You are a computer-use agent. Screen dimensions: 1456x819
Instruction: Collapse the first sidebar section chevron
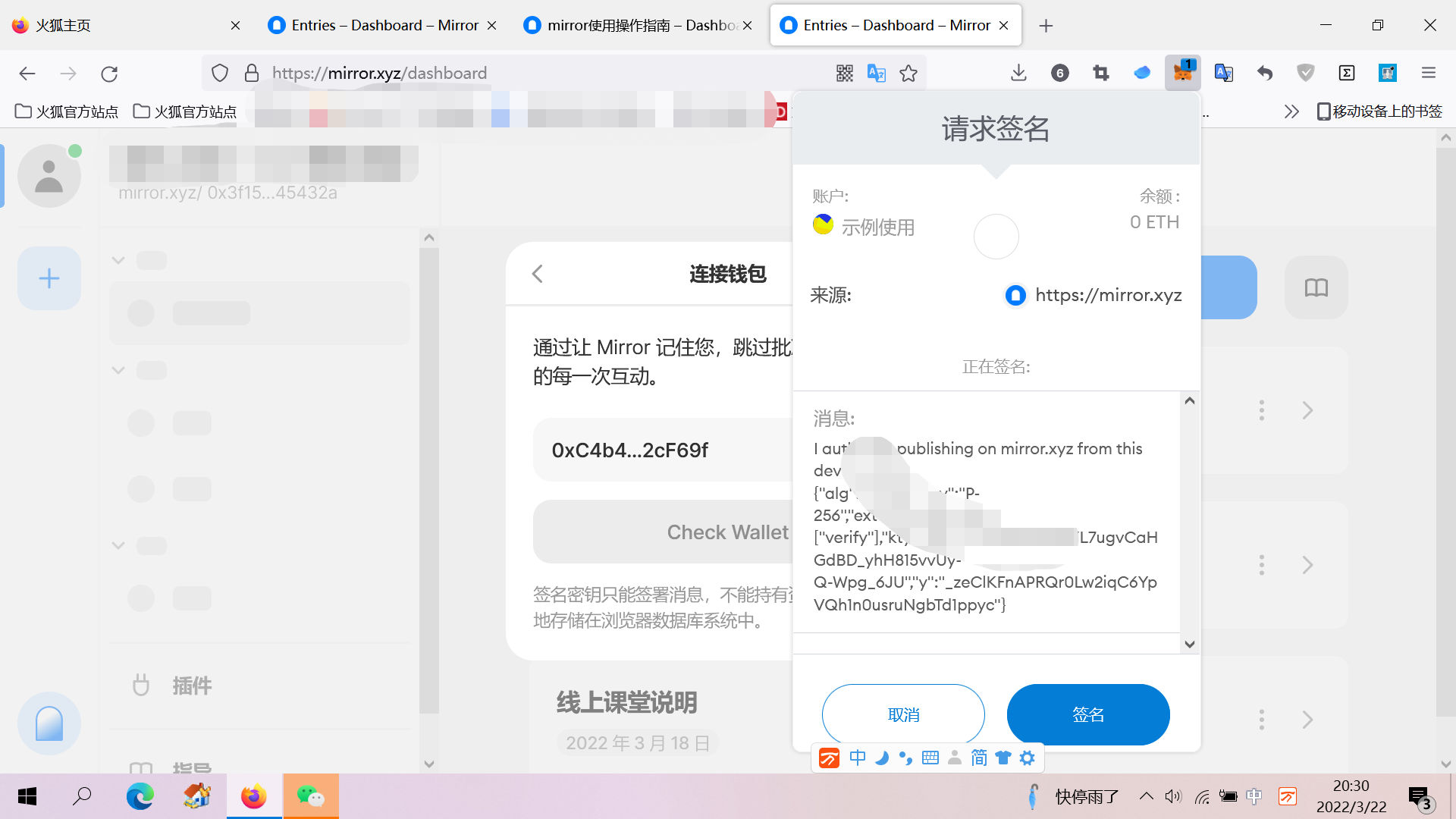tap(118, 260)
